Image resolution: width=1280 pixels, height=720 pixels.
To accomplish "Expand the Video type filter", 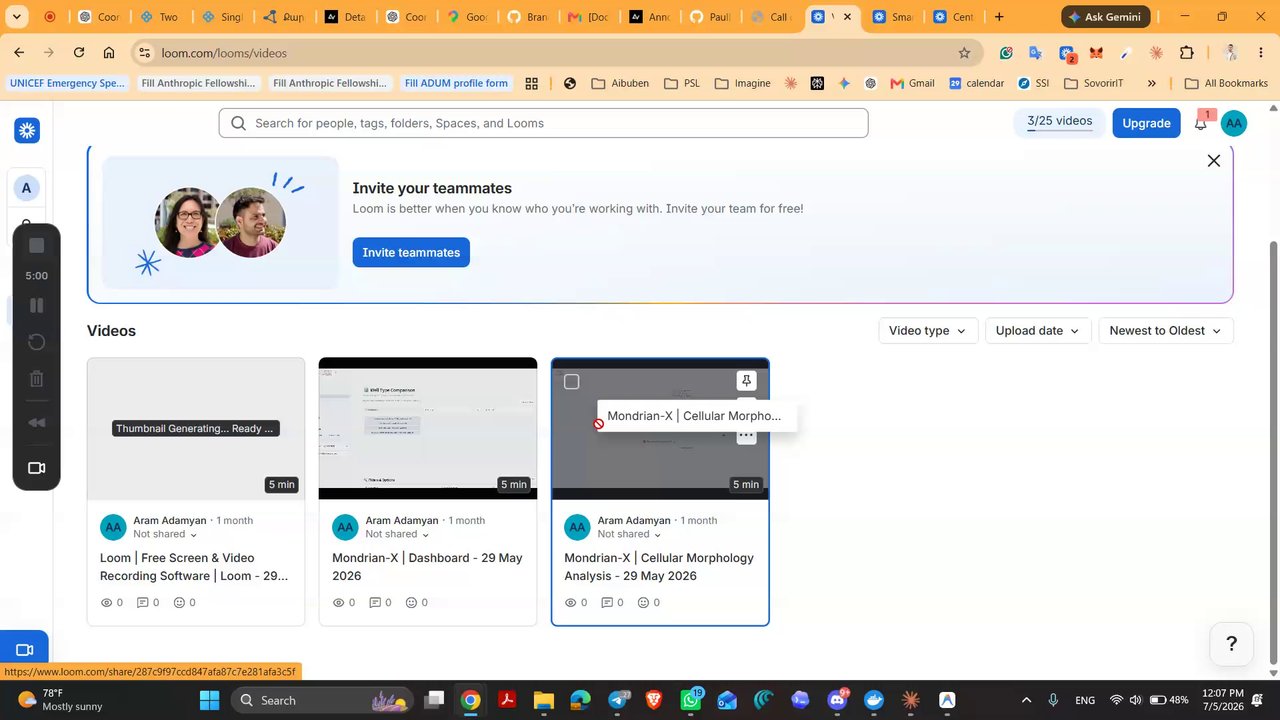I will [928, 331].
